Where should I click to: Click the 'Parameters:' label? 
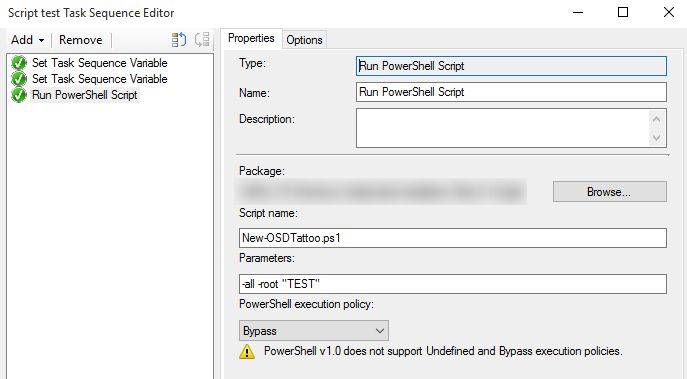click(267, 258)
